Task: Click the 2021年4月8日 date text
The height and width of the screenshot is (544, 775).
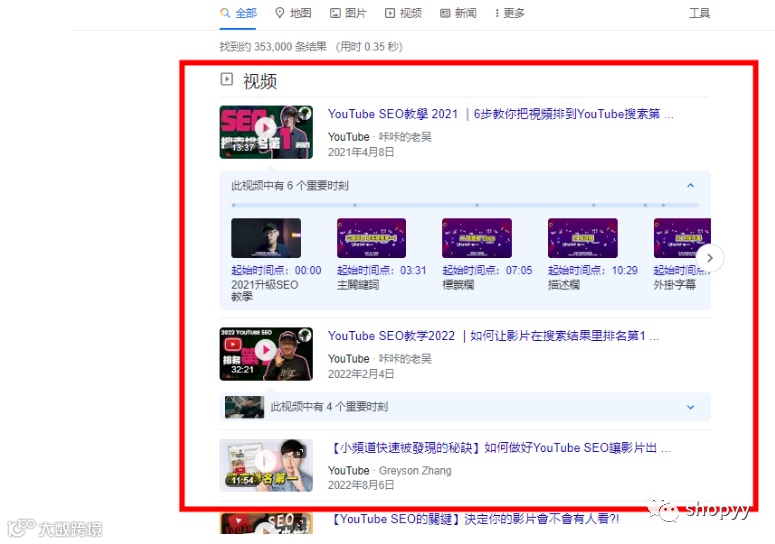Action: 361,152
